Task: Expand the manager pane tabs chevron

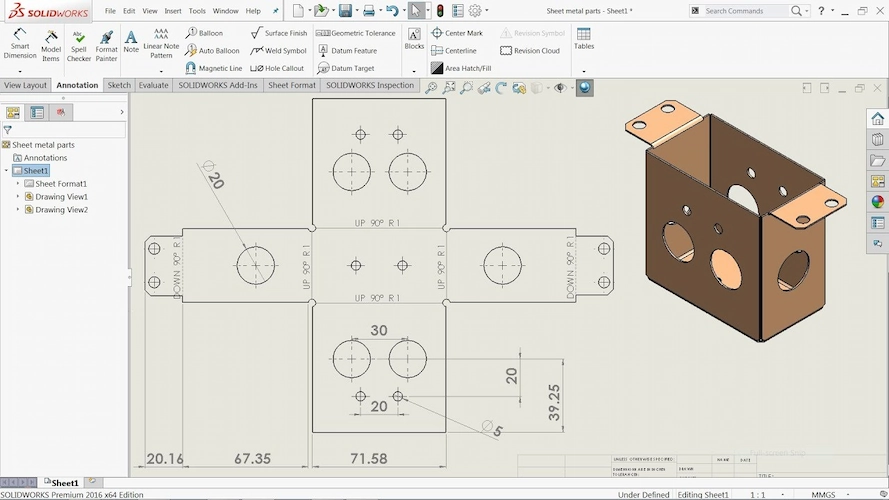Action: [122, 112]
